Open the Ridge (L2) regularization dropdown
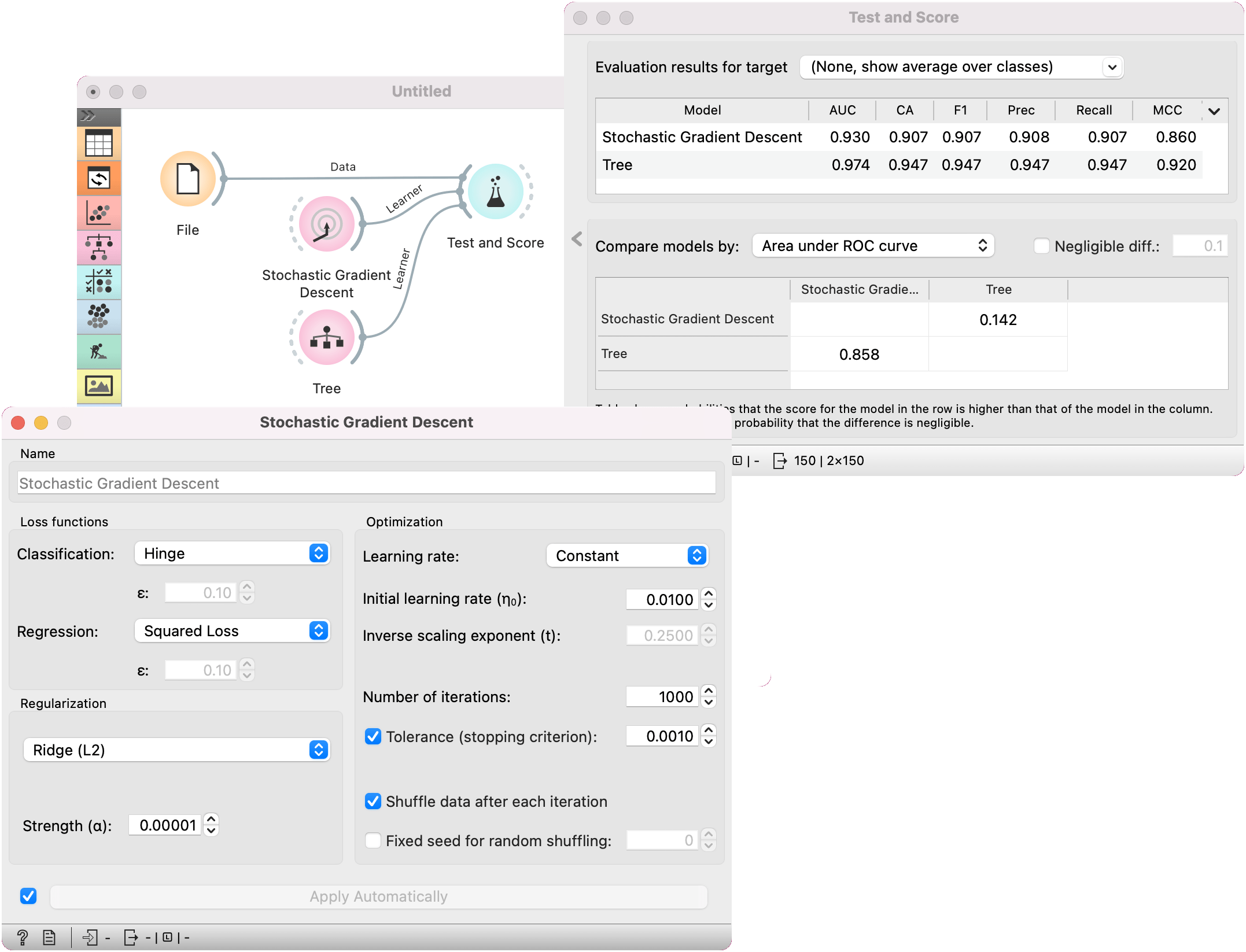The height and width of the screenshot is (952, 1246). (x=176, y=750)
